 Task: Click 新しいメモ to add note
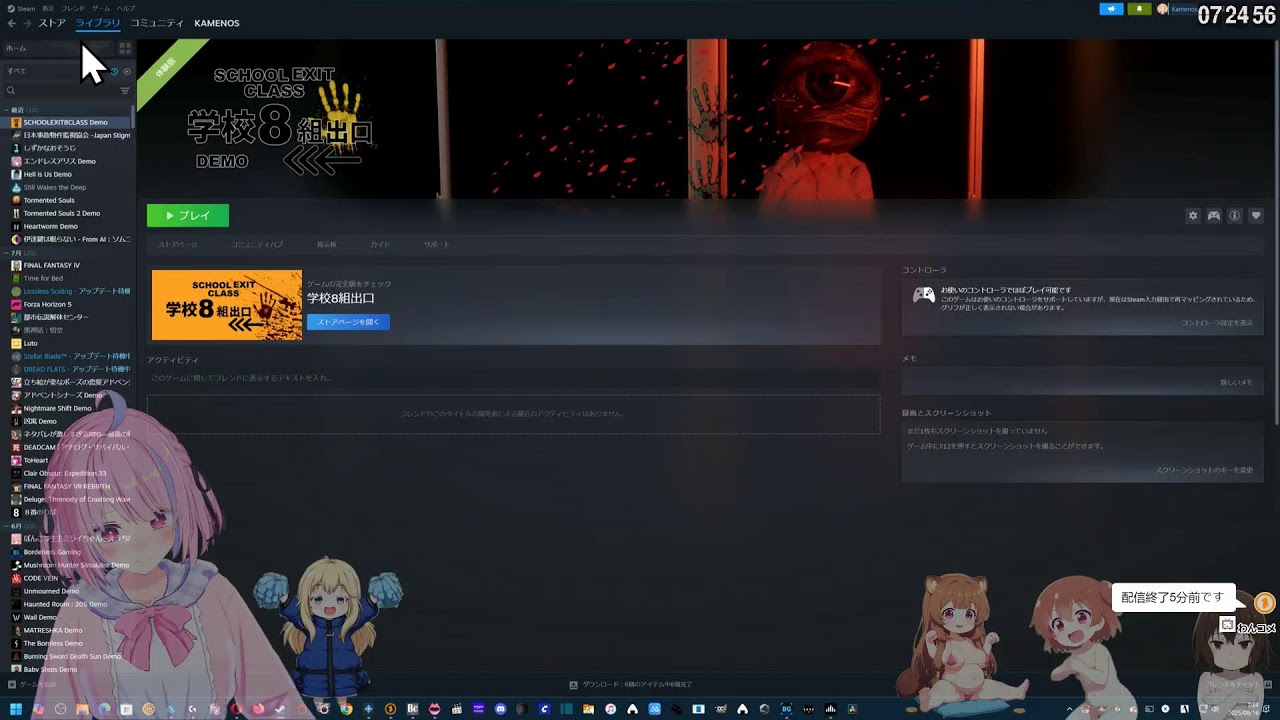point(1236,382)
